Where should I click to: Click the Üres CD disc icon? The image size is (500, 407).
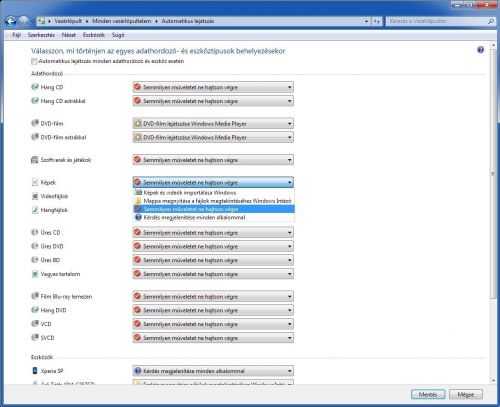tap(35, 232)
